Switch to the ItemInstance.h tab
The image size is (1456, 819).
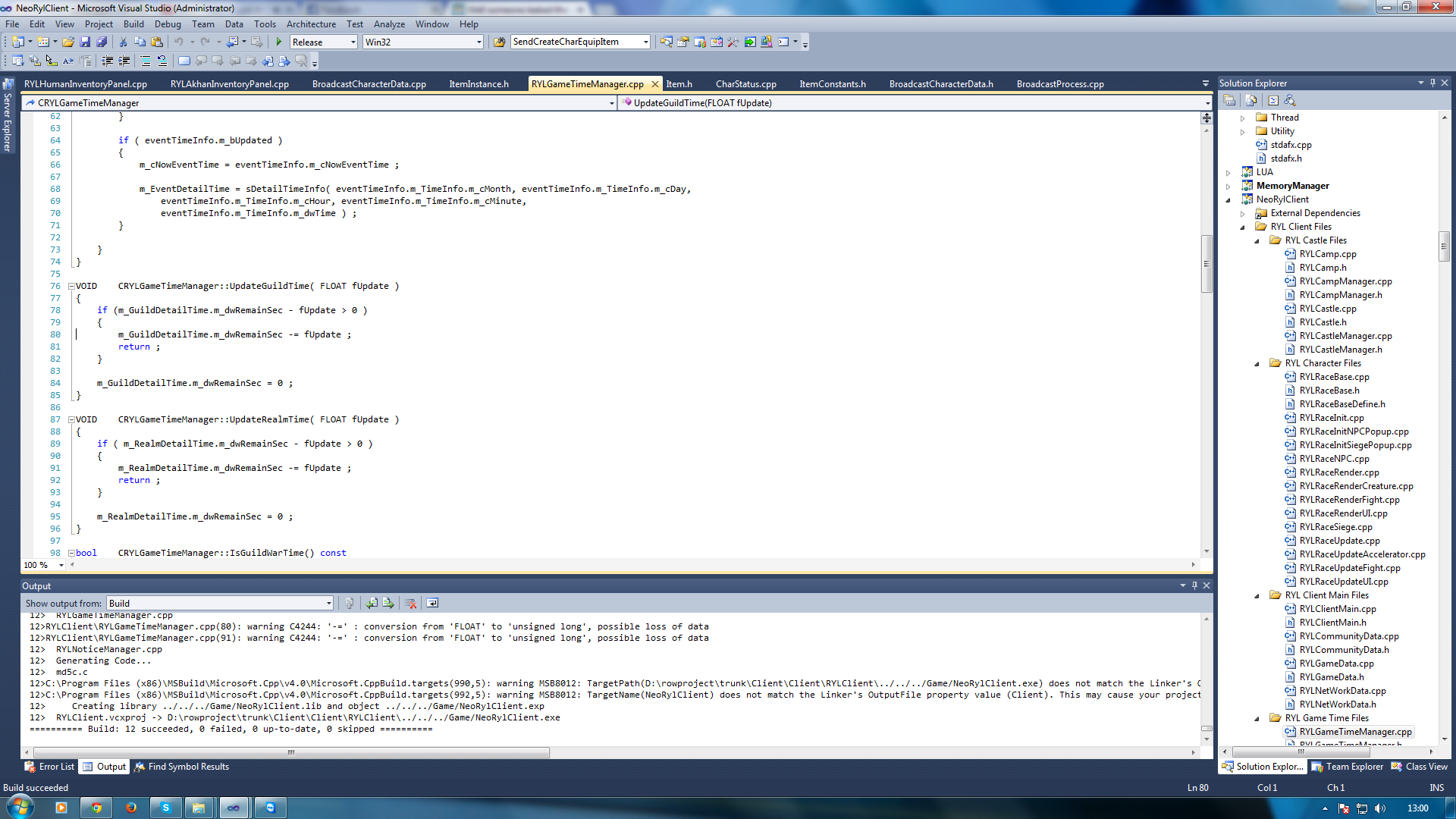[x=479, y=84]
